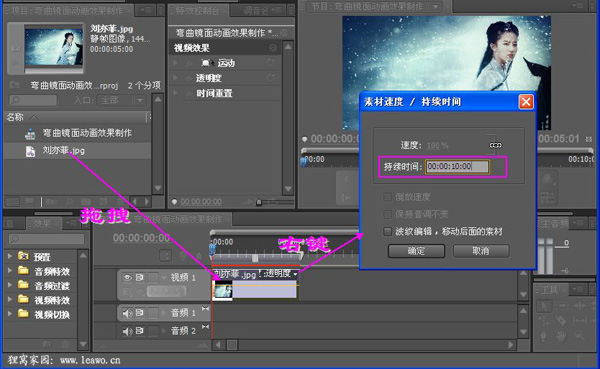The height and width of the screenshot is (369, 600).
Task: Expand the 音频 1 track triangle
Action: point(165,313)
